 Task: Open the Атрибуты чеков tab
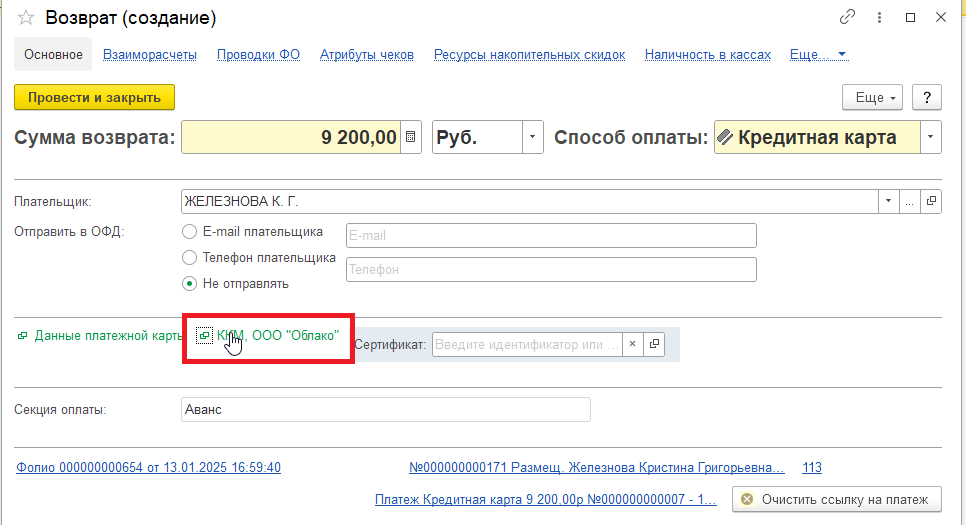click(366, 55)
